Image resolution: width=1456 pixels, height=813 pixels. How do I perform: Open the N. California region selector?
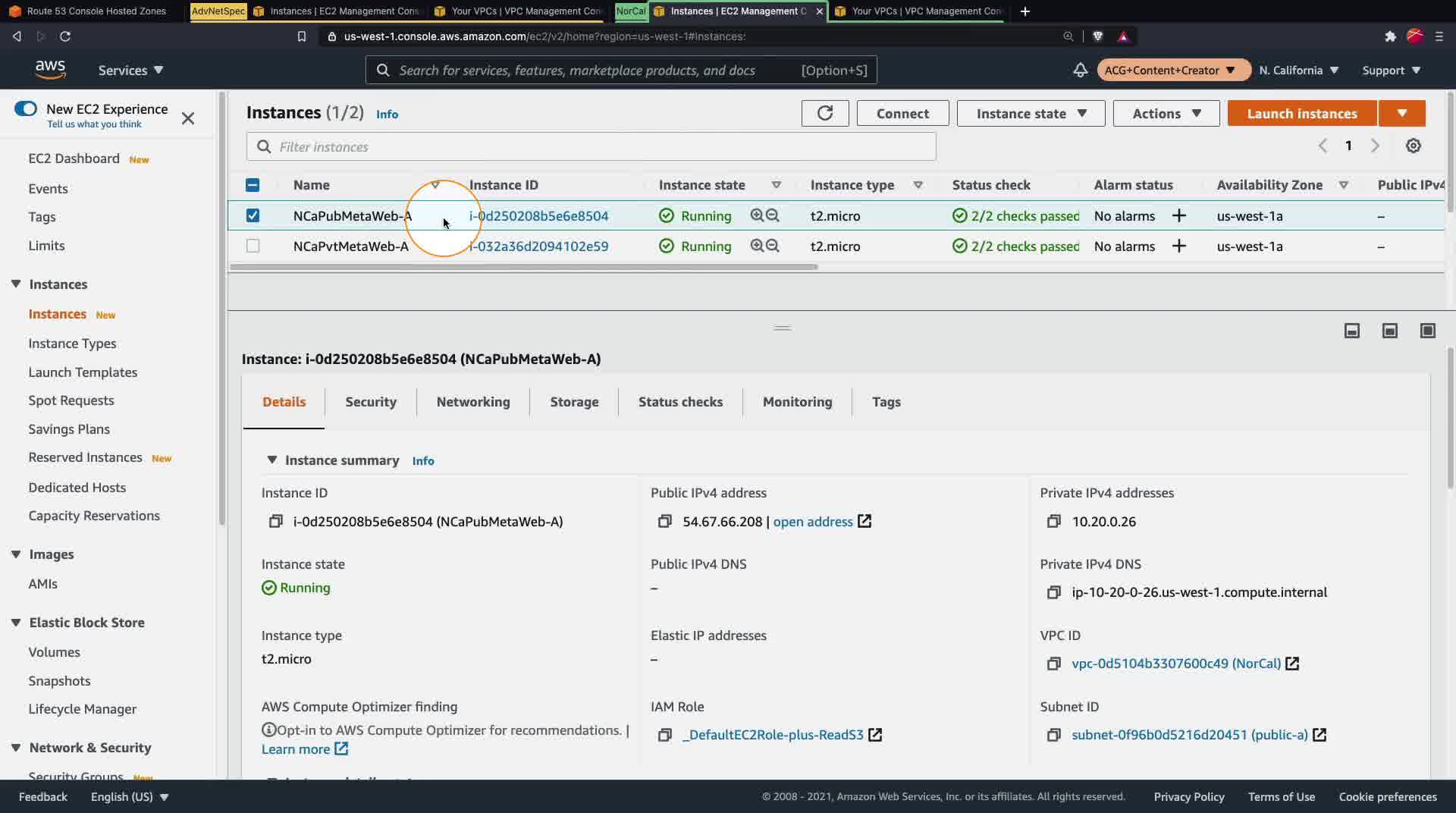pyautogui.click(x=1299, y=70)
